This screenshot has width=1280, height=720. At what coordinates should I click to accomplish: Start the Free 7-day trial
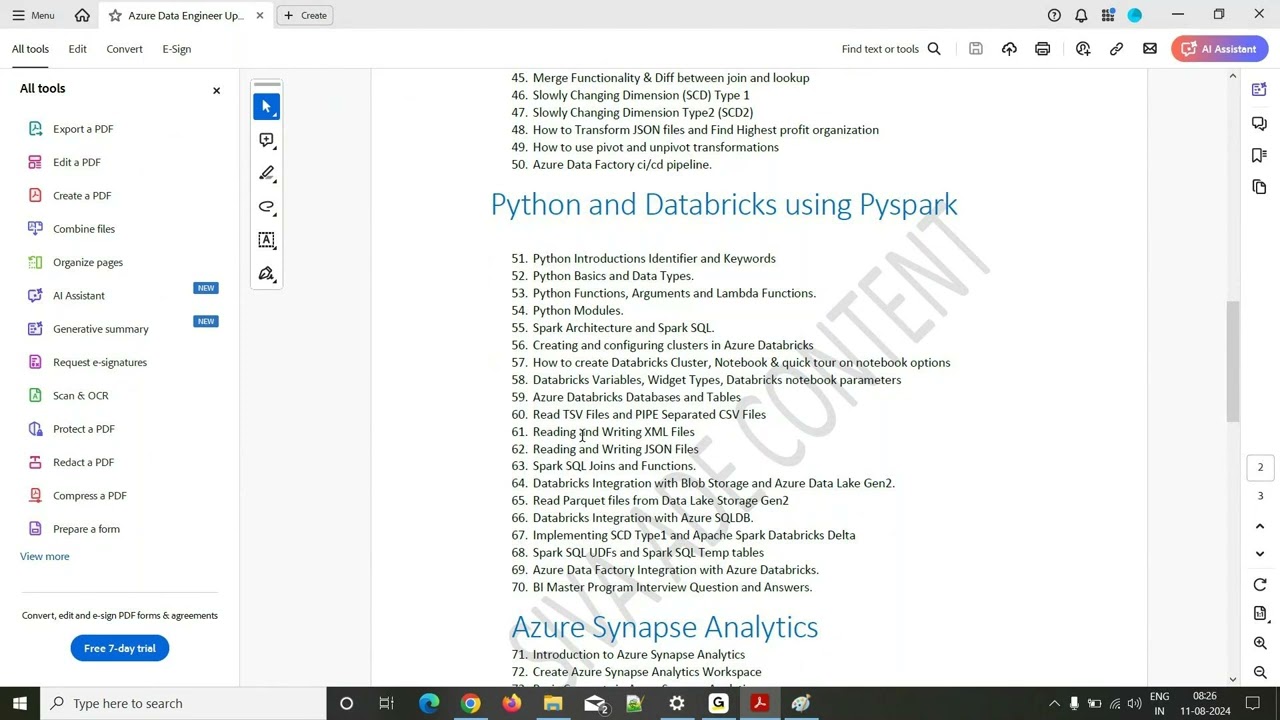pos(120,648)
